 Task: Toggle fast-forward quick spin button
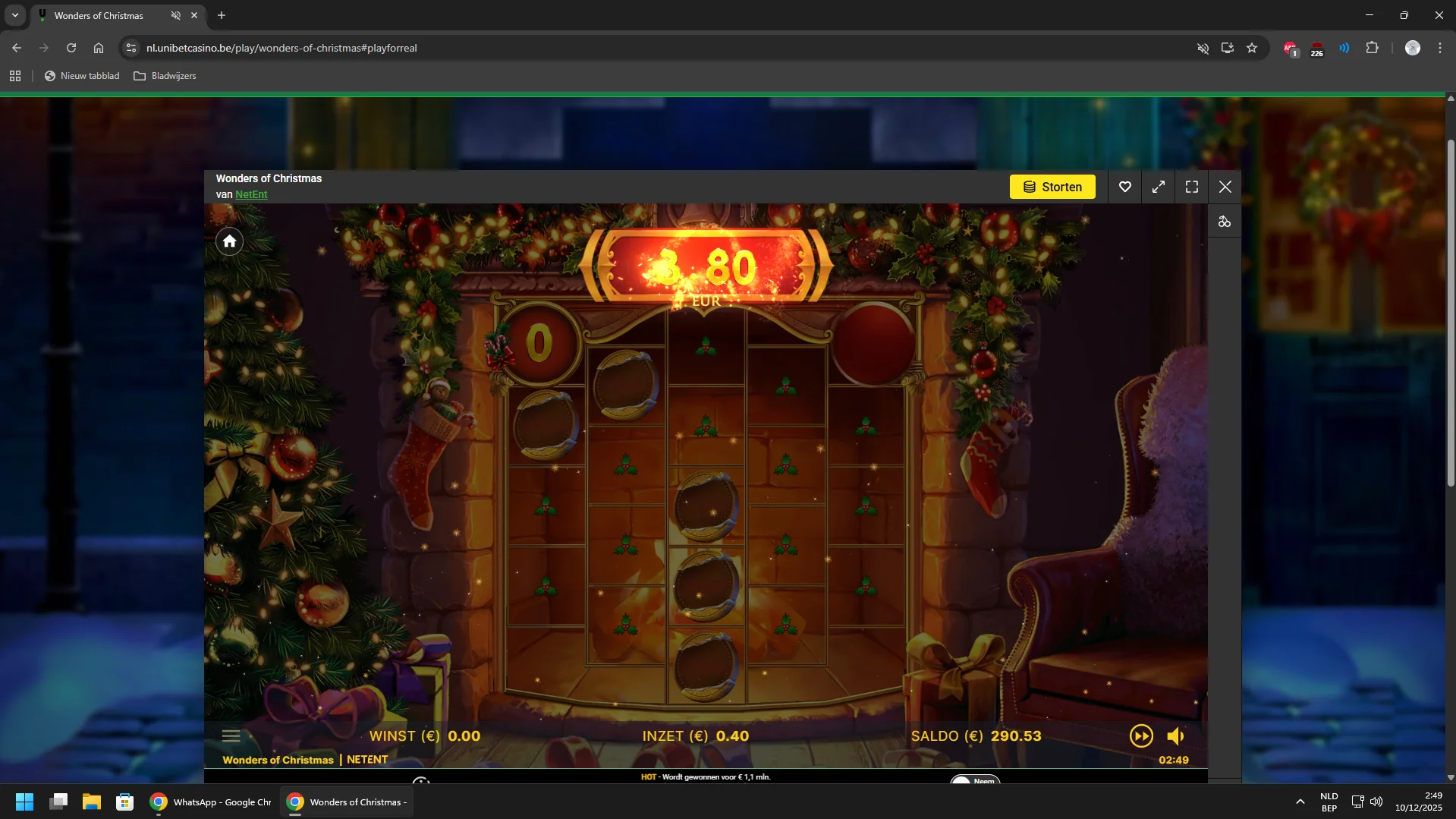click(x=1141, y=736)
